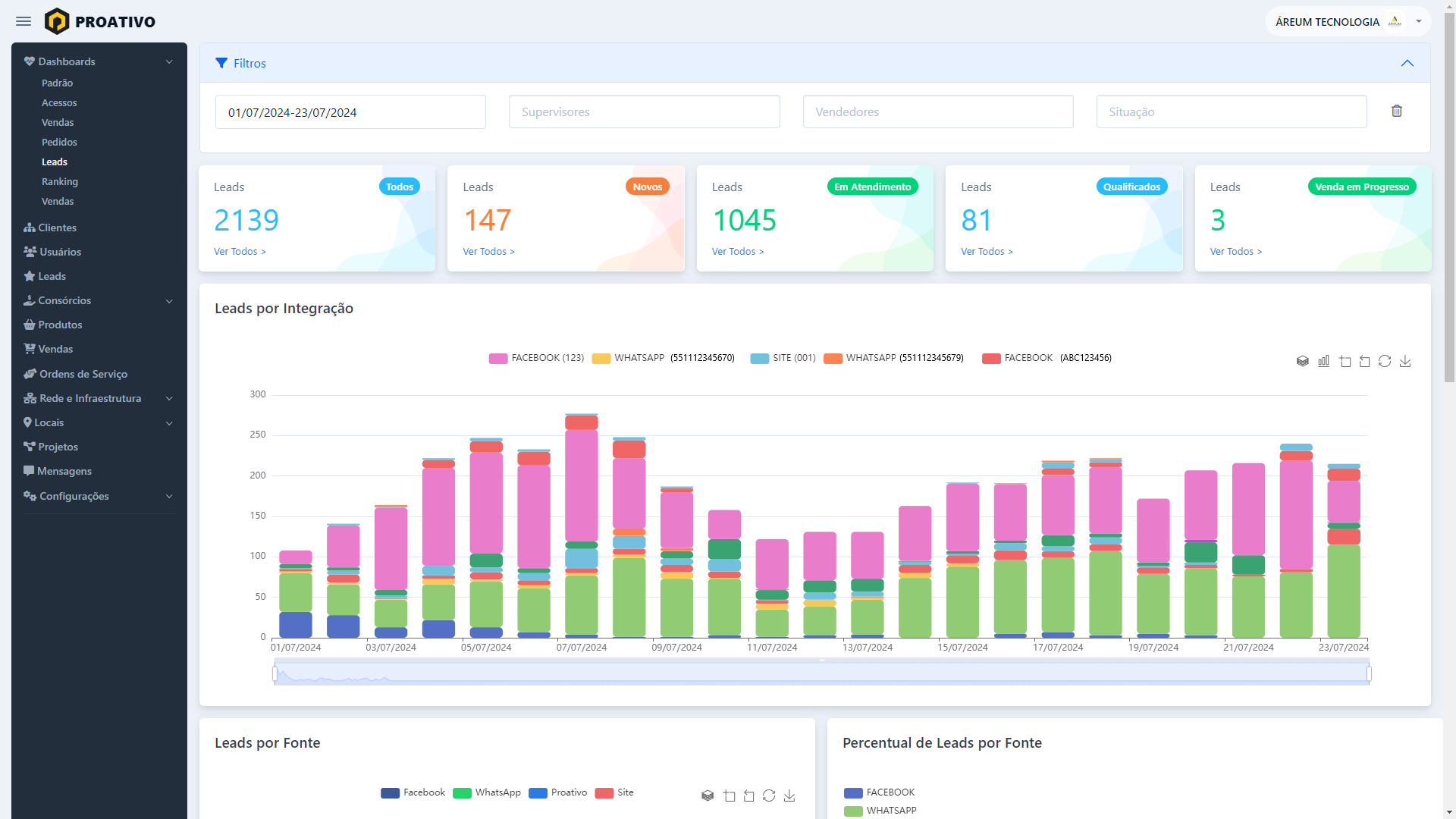Screen dimensions: 1456x819
Task: Switch Leads por Fonte chart to stacked view
Action: pyautogui.click(x=708, y=795)
